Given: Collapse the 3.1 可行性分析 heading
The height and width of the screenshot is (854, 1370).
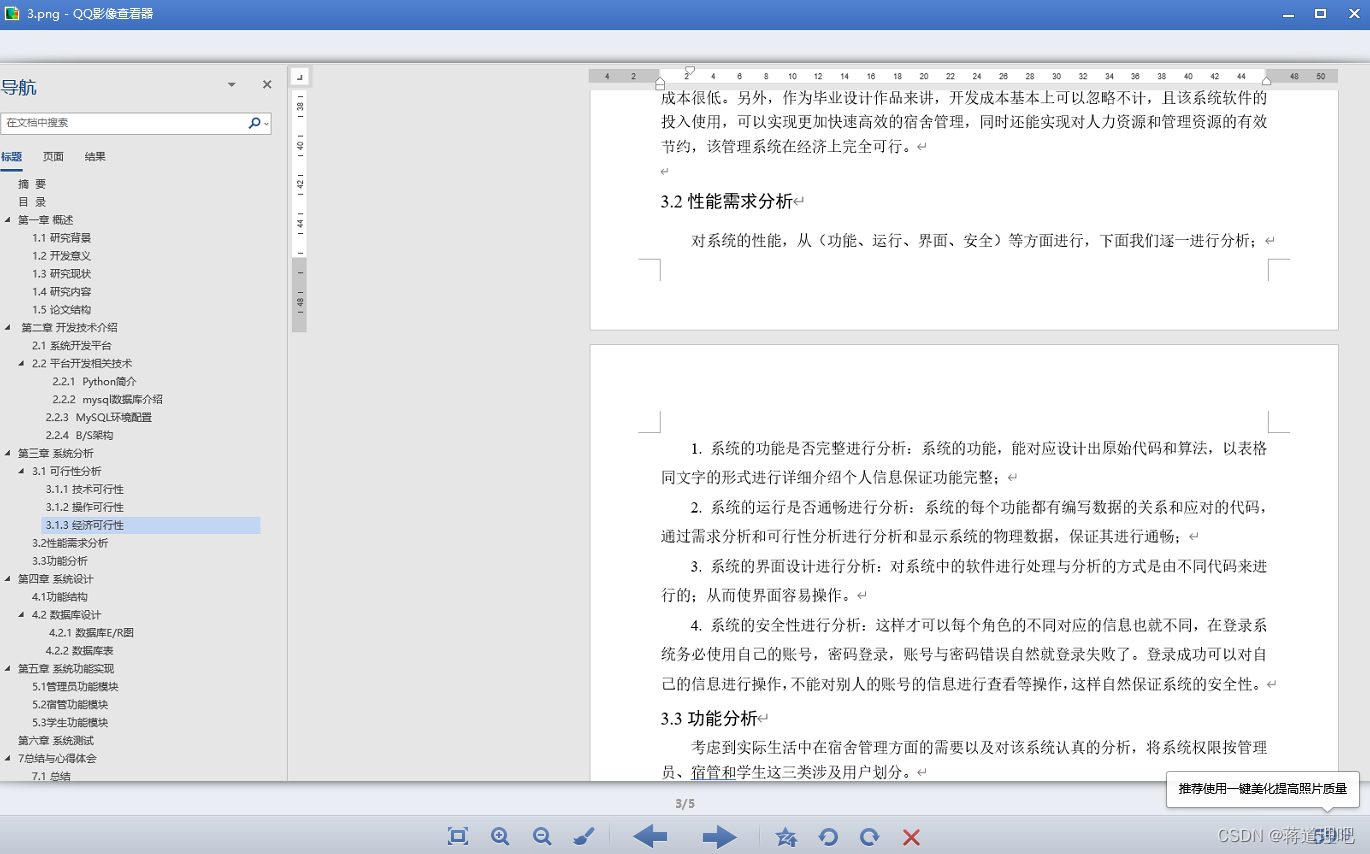Looking at the screenshot, I should point(22,472).
